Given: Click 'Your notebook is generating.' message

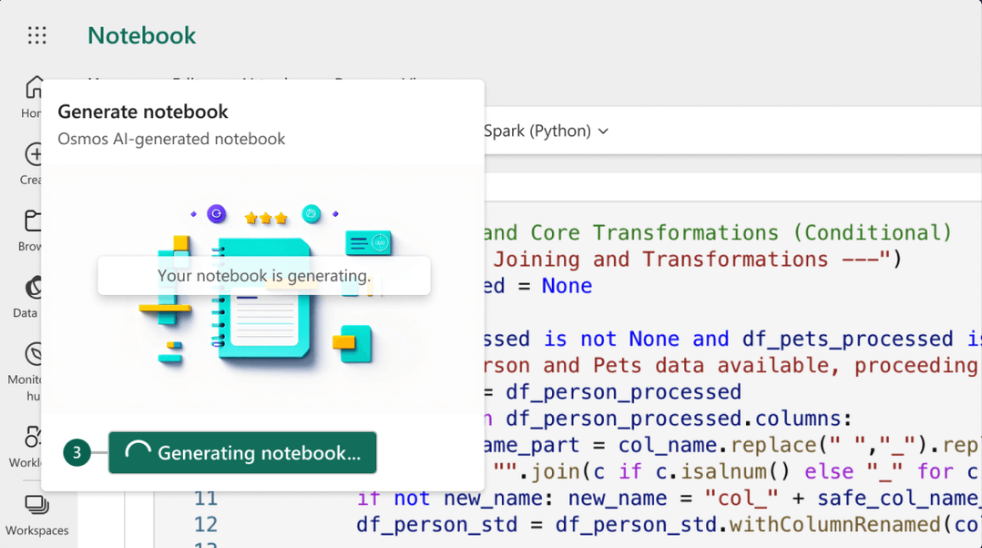Looking at the screenshot, I should pyautogui.click(x=264, y=276).
